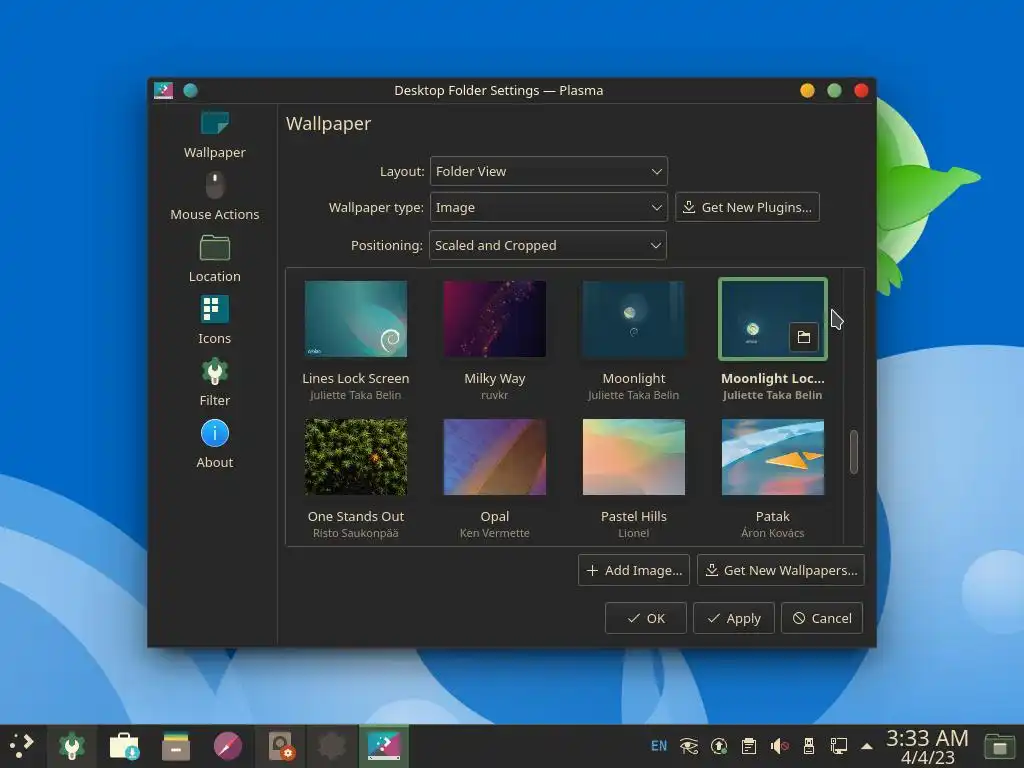Viewport: 1024px width, 768px height.
Task: Select the Patak wallpaper
Action: tap(773, 457)
